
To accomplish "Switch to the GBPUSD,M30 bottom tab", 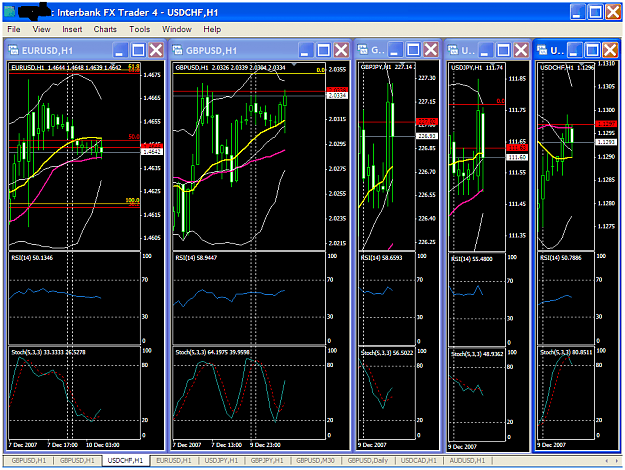I will coord(315,460).
